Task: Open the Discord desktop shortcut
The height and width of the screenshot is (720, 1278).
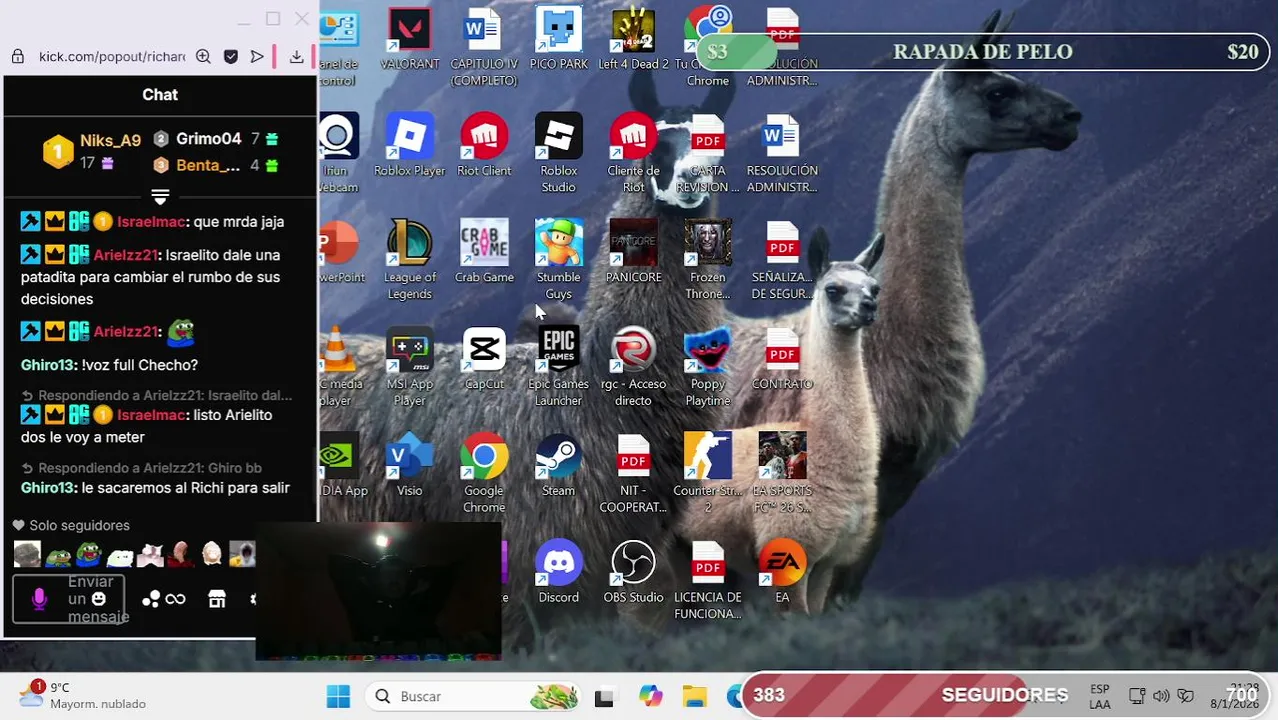Action: [x=558, y=573]
